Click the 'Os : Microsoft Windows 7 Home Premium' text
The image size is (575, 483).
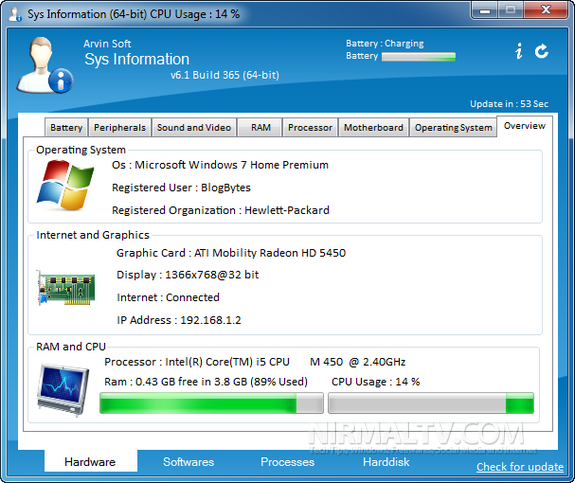(220, 165)
